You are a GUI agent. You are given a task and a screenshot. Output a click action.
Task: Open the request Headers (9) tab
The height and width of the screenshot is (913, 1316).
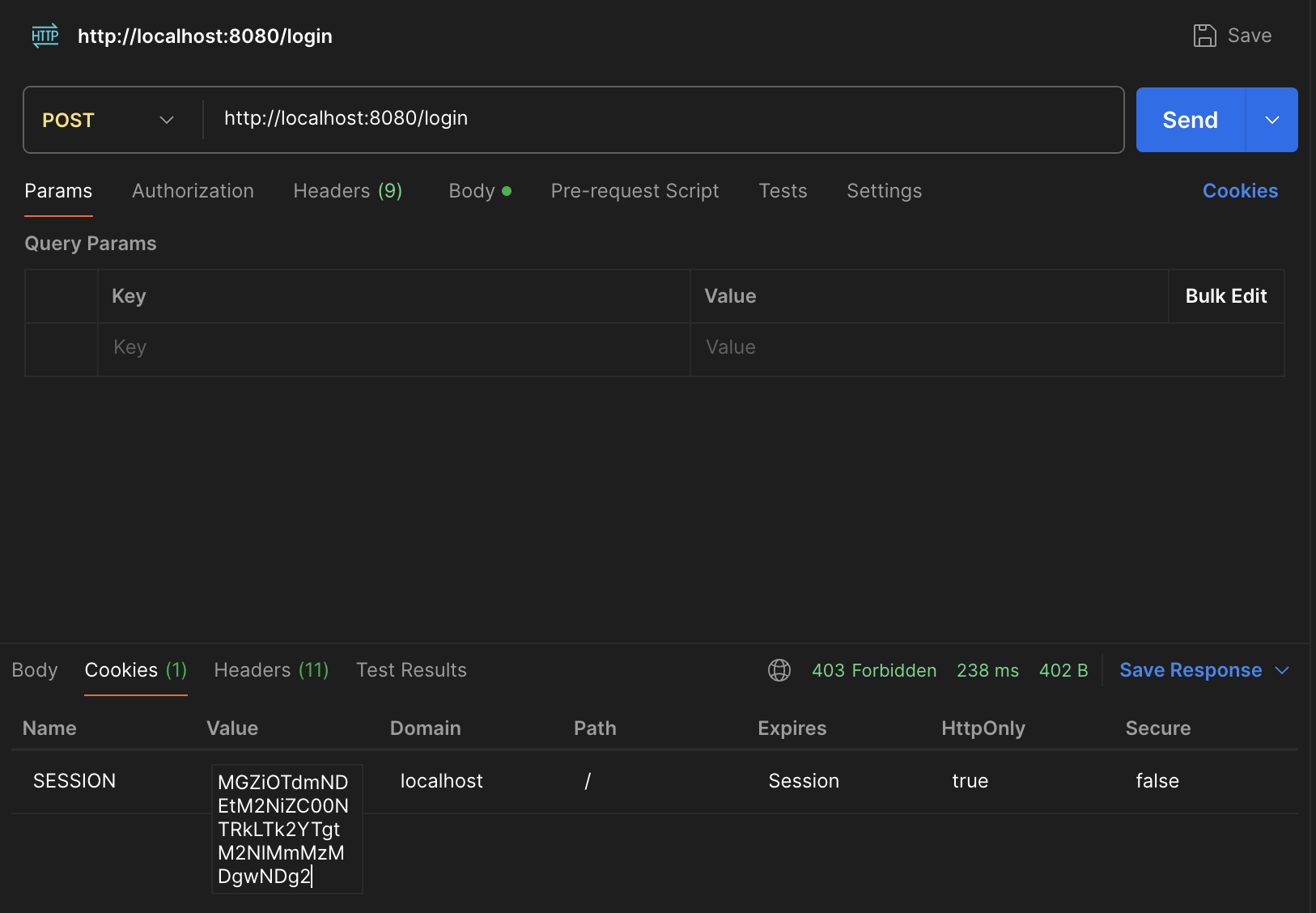347,191
